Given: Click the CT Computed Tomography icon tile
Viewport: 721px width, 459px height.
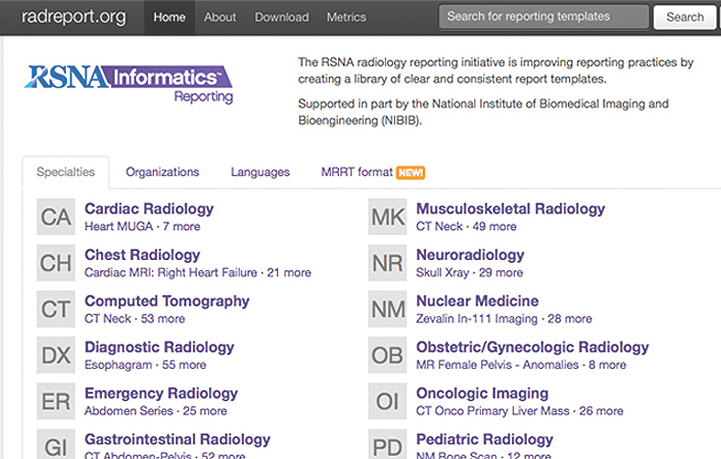Looking at the screenshot, I should 56,309.
